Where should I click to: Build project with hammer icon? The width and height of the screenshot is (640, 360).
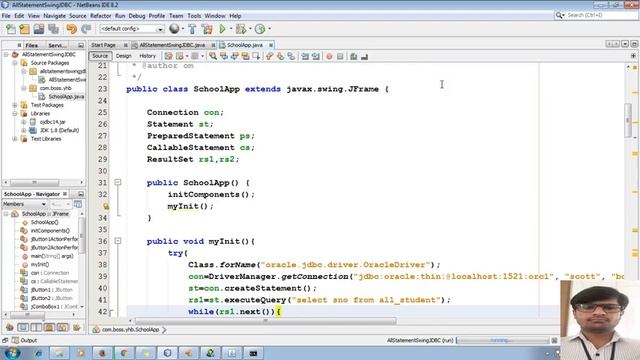(192, 29)
